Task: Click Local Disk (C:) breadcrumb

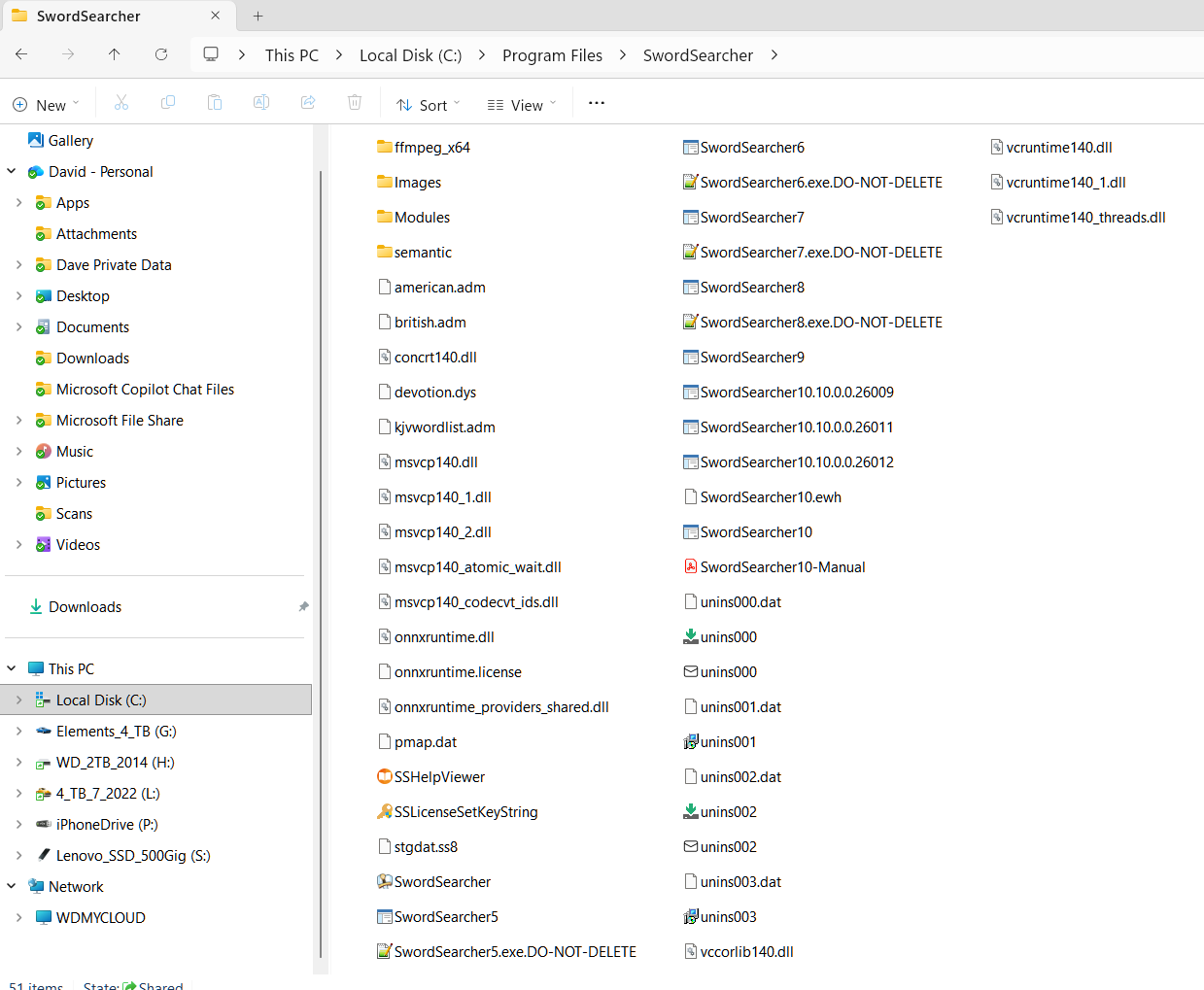Action: click(x=410, y=55)
